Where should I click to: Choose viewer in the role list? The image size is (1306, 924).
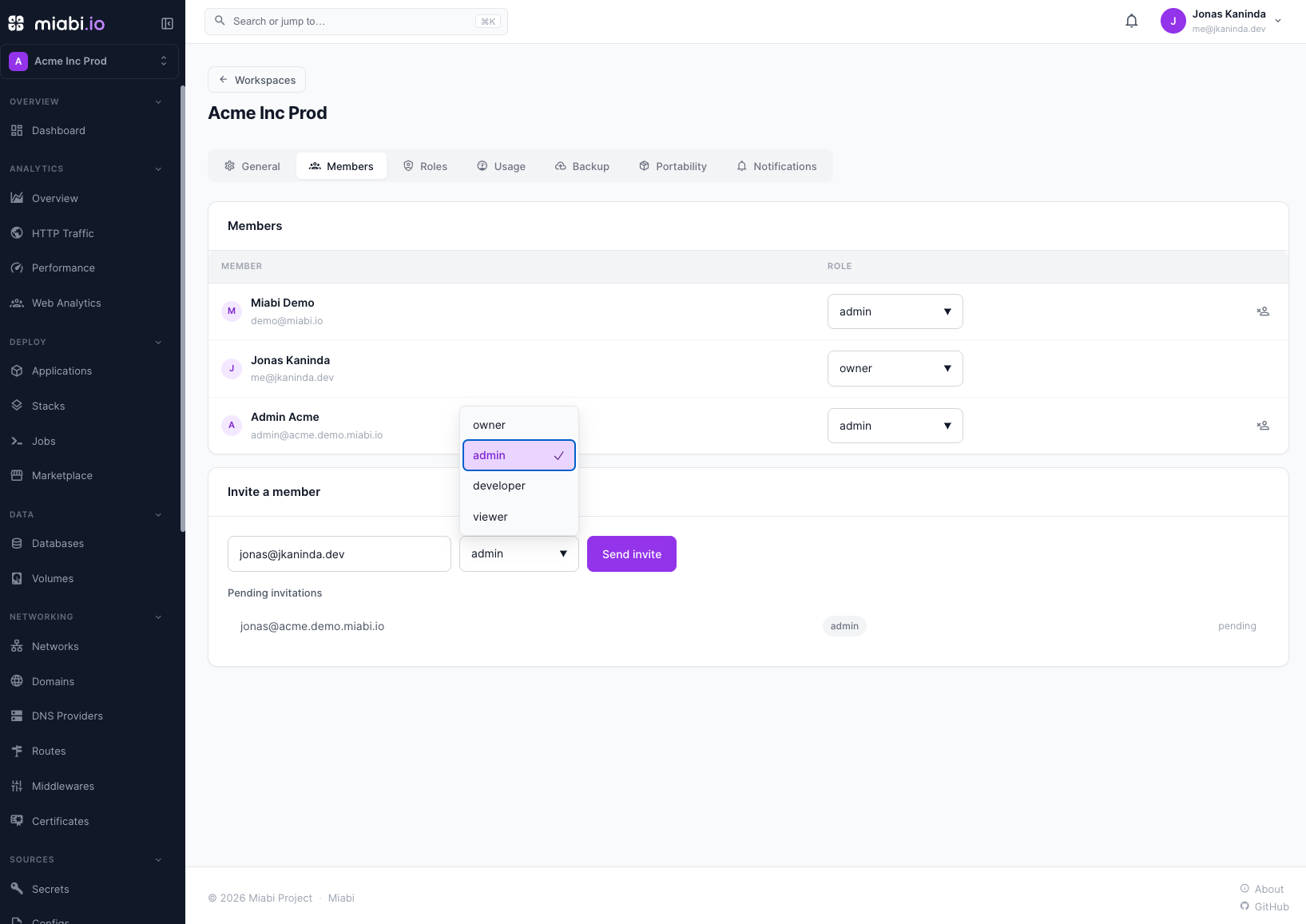click(x=518, y=517)
